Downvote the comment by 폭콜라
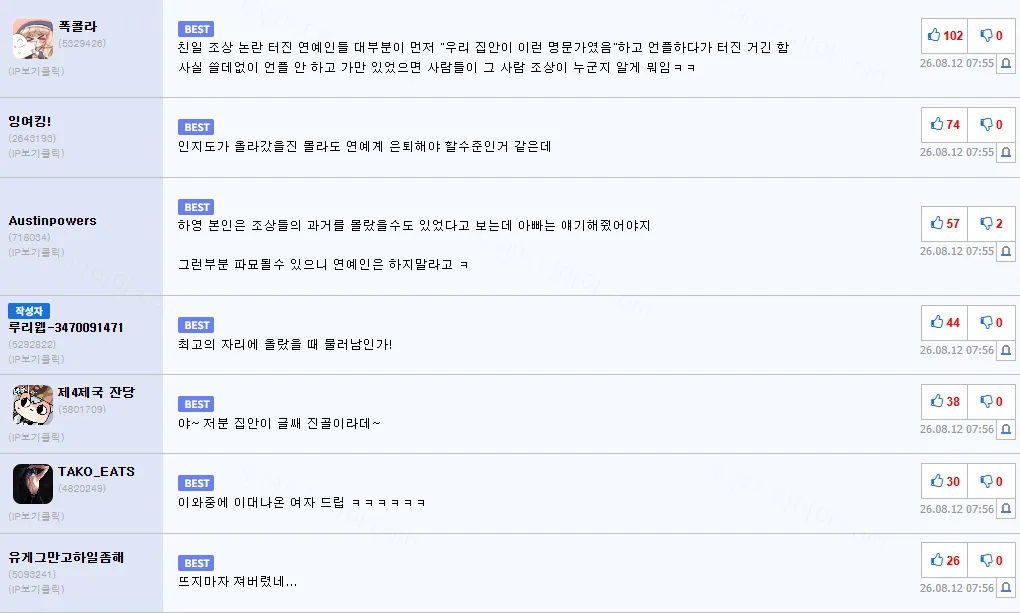The height and width of the screenshot is (613, 1020). [991, 36]
